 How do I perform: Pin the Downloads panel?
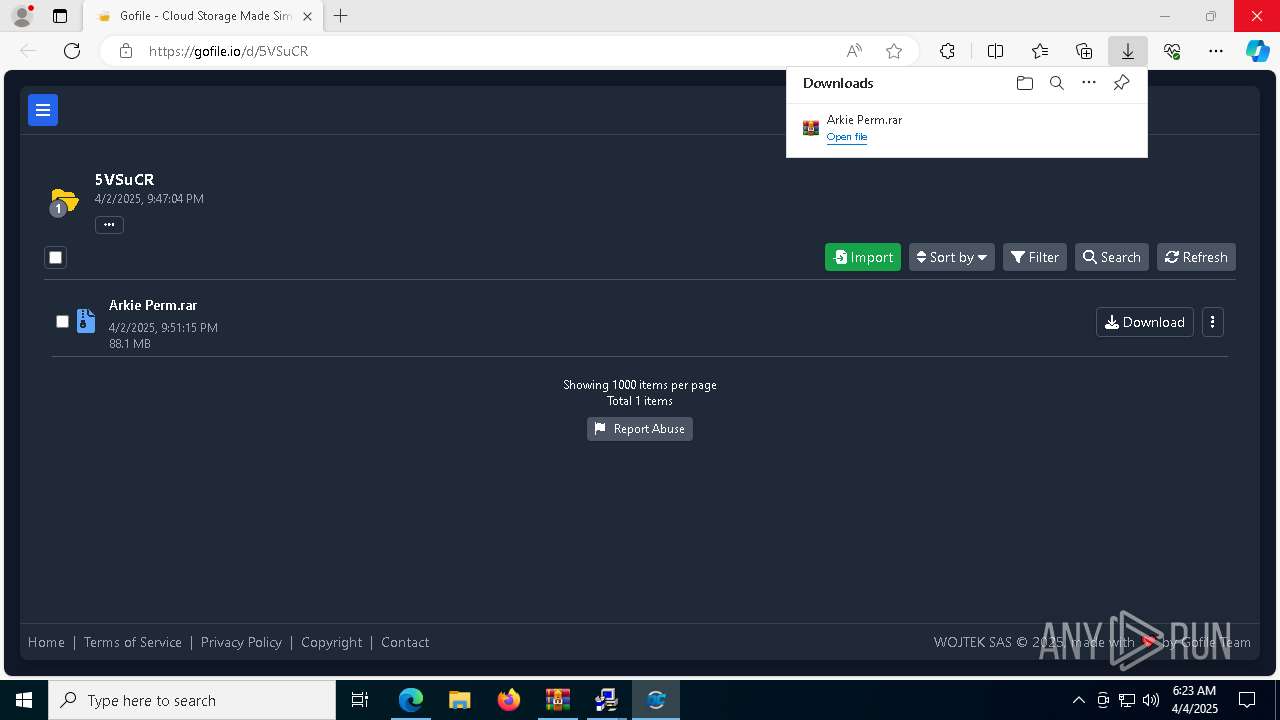[1121, 83]
